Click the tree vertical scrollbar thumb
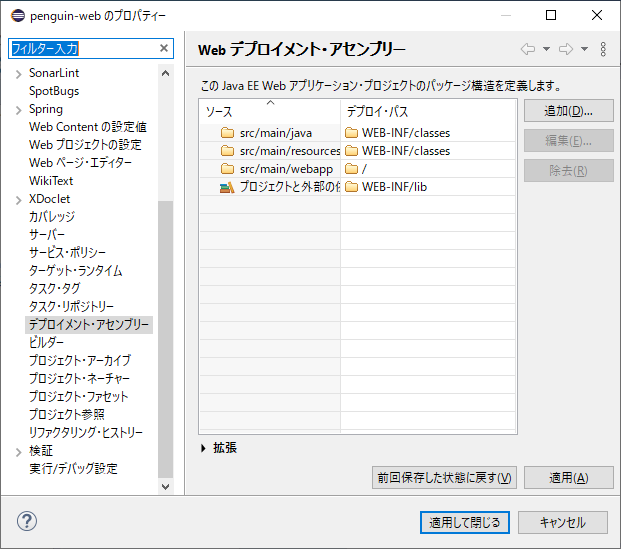The image size is (621, 549). [166, 339]
